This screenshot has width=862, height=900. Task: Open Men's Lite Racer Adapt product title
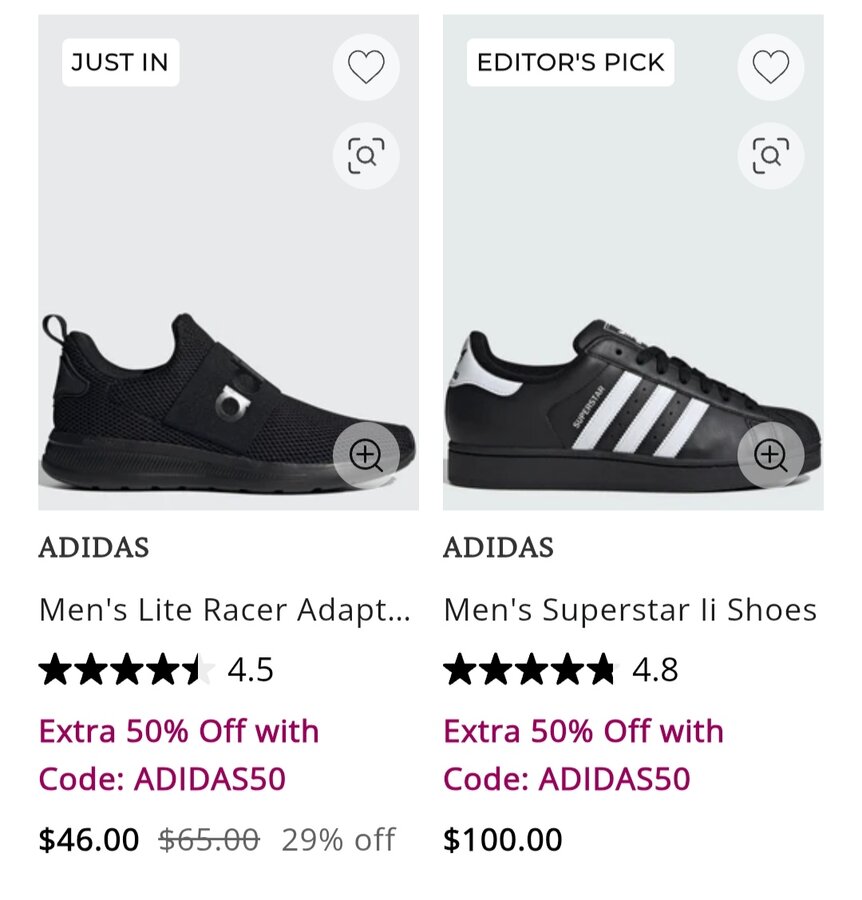point(225,609)
